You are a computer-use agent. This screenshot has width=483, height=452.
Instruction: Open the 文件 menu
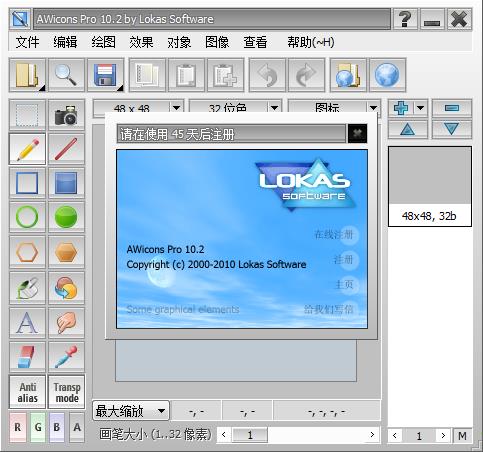[x=27, y=42]
